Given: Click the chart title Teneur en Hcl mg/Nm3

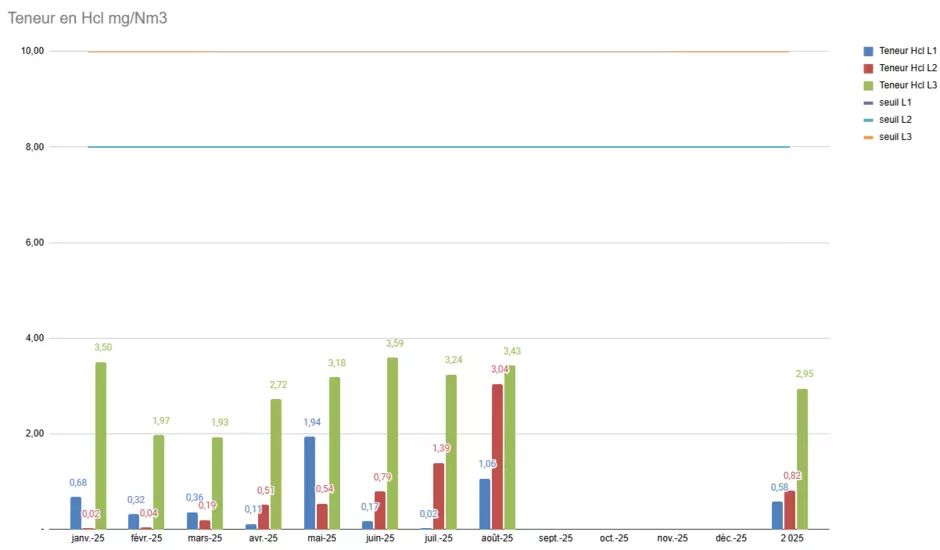Looking at the screenshot, I should coord(87,18).
